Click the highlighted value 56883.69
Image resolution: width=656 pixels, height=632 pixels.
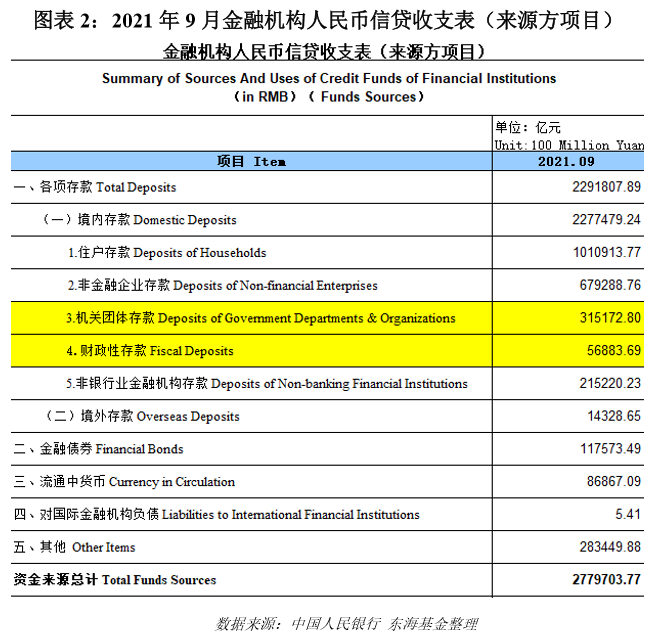click(614, 350)
